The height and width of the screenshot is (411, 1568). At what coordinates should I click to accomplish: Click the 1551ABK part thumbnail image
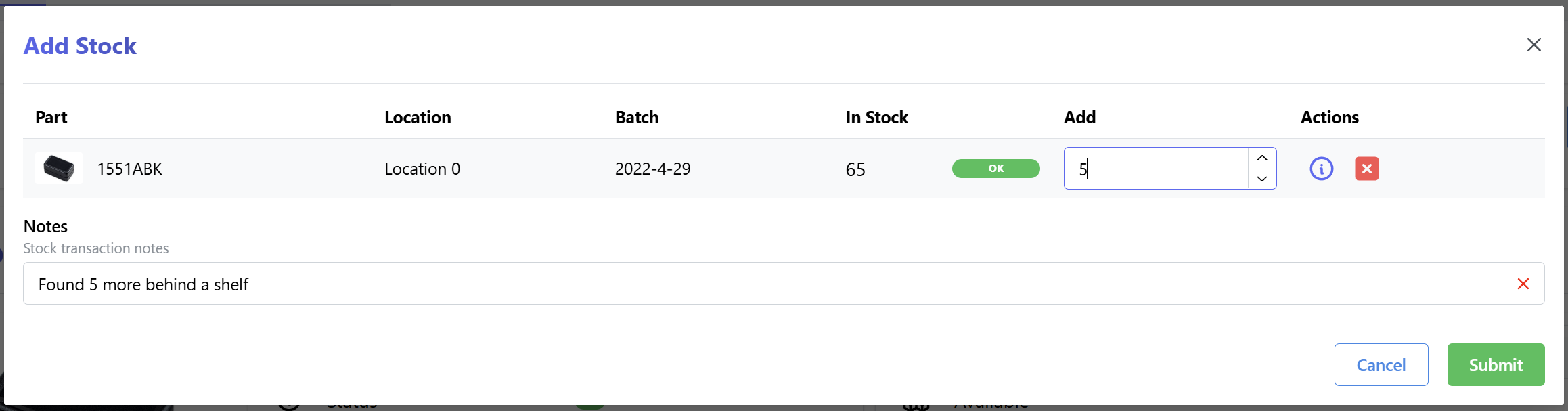[59, 168]
